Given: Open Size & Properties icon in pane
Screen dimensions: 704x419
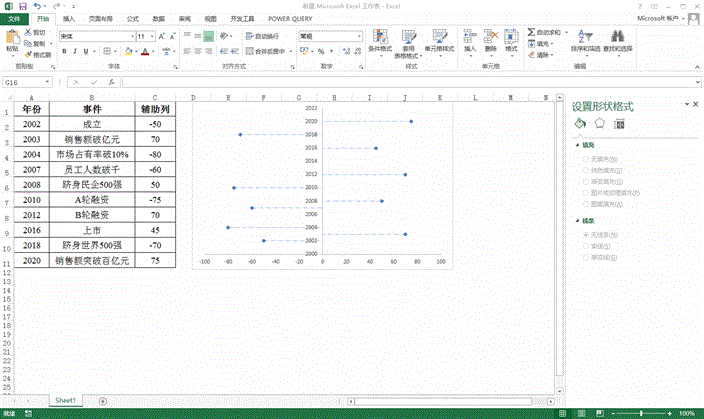Looking at the screenshot, I should 620,123.
